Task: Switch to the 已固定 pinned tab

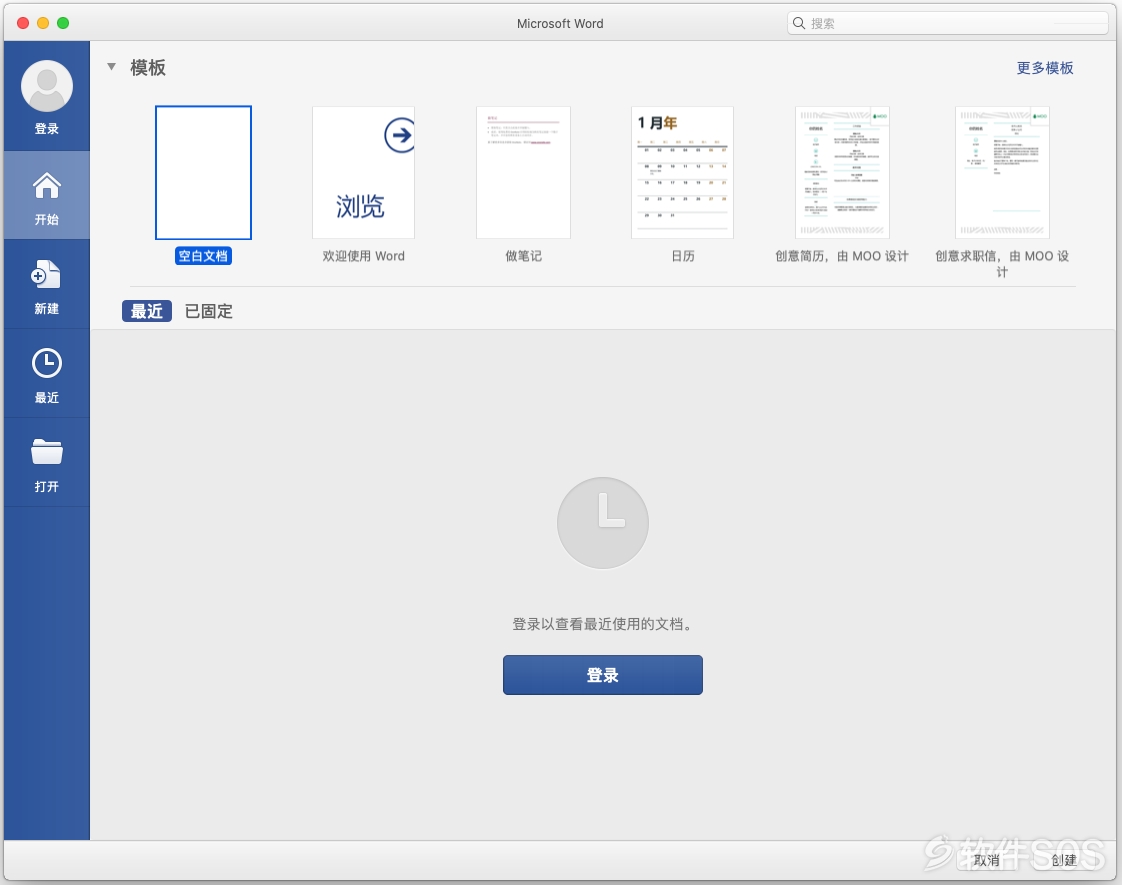Action: (208, 311)
